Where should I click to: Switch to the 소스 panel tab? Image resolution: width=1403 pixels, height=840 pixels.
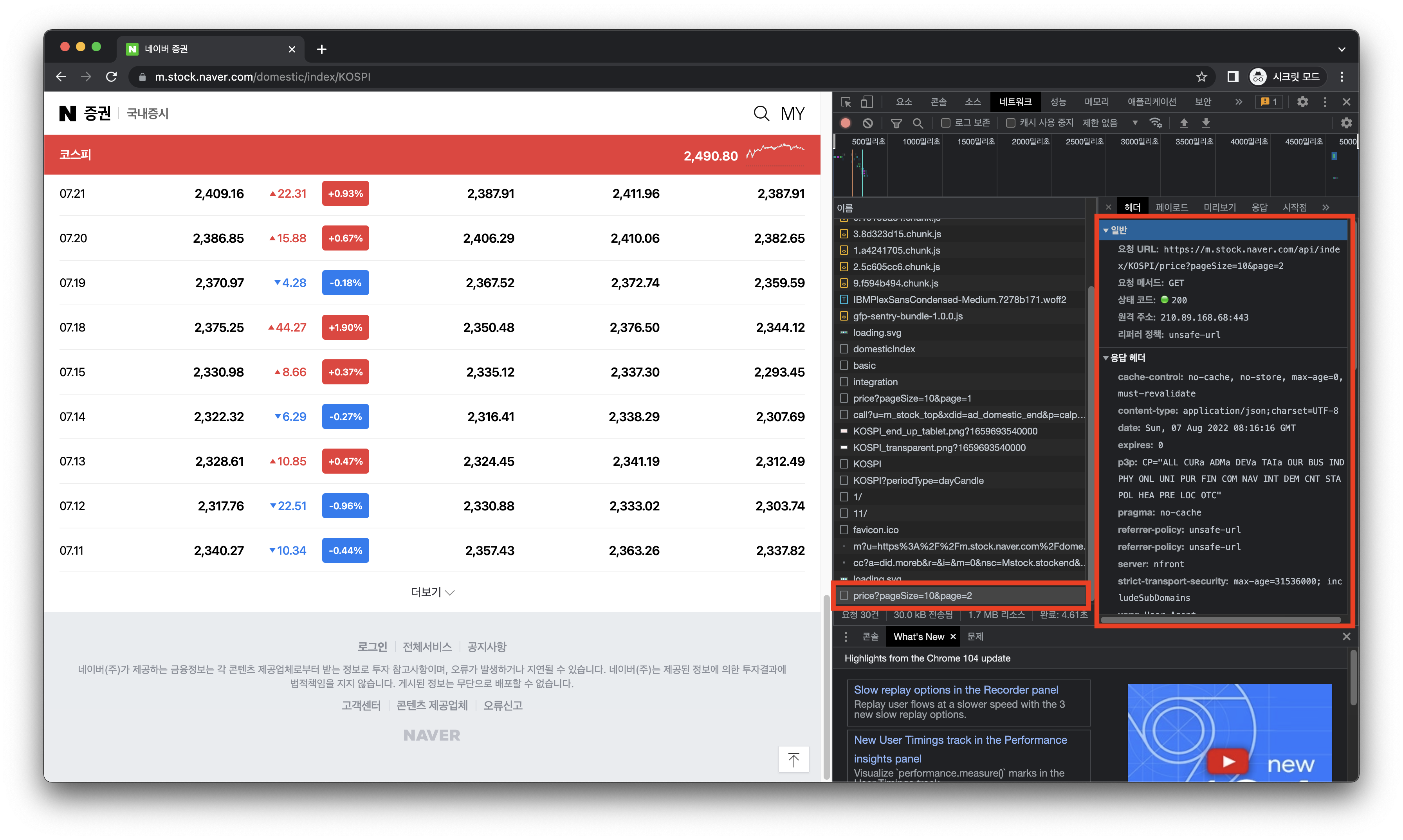pyautogui.click(x=973, y=102)
